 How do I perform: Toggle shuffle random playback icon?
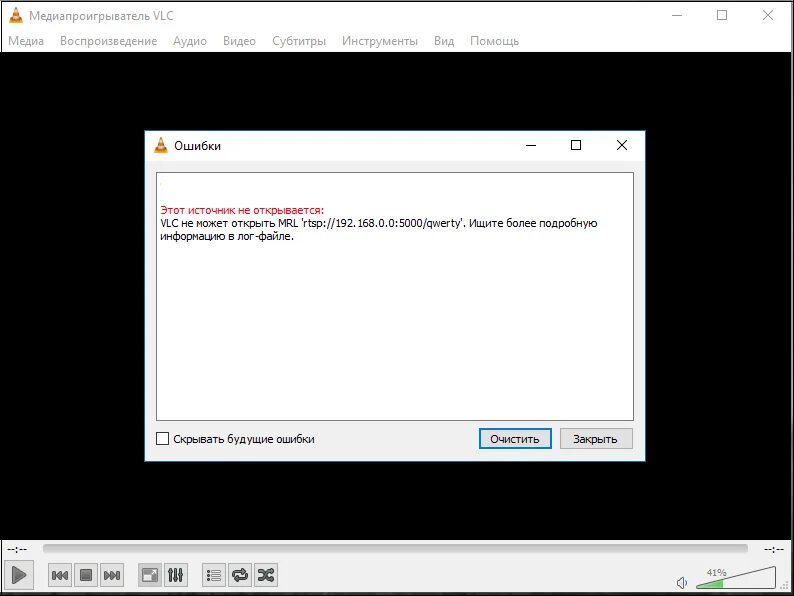click(266, 575)
